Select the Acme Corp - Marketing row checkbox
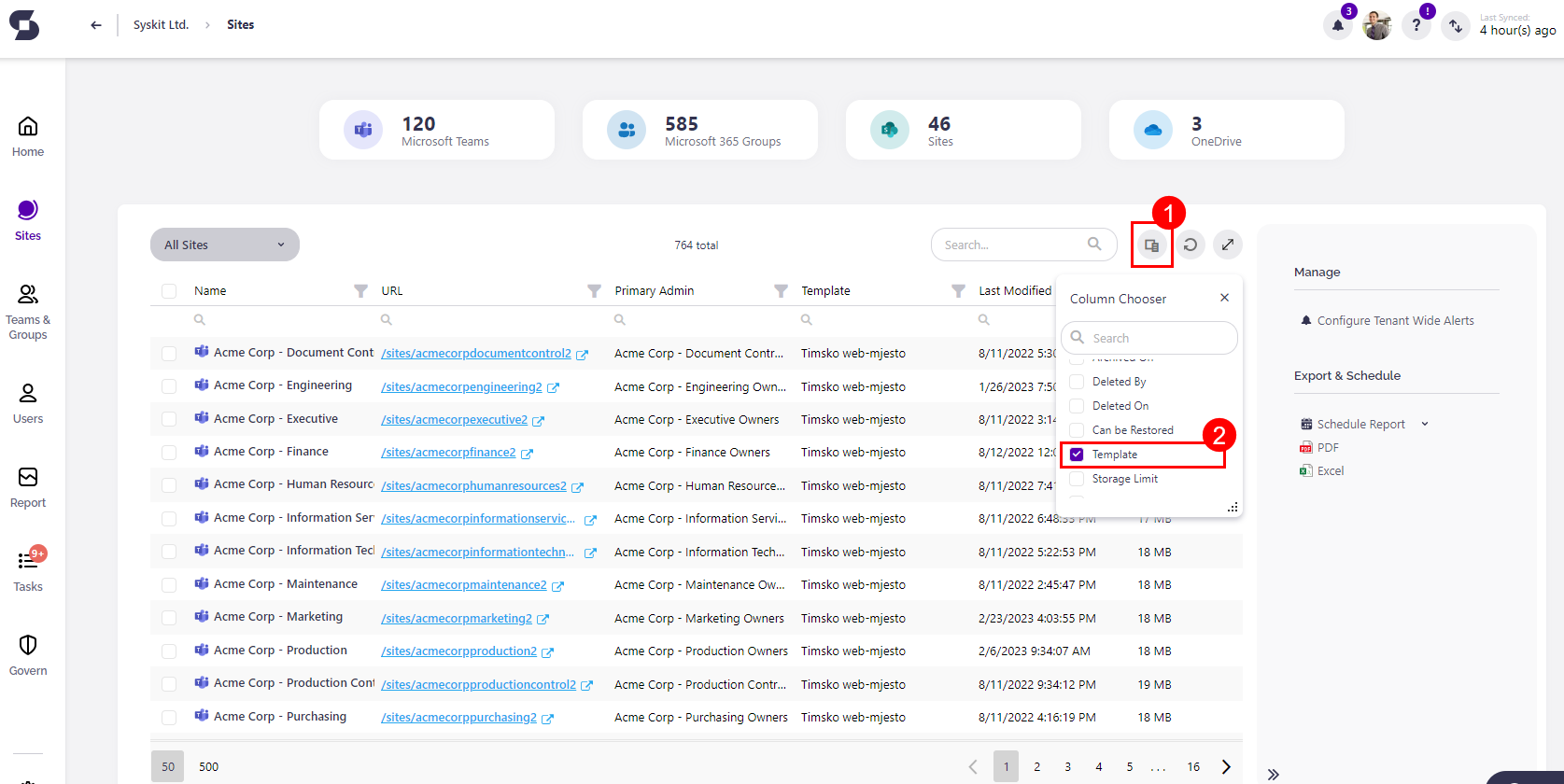Screen dimensions: 1564x784 tap(169, 618)
